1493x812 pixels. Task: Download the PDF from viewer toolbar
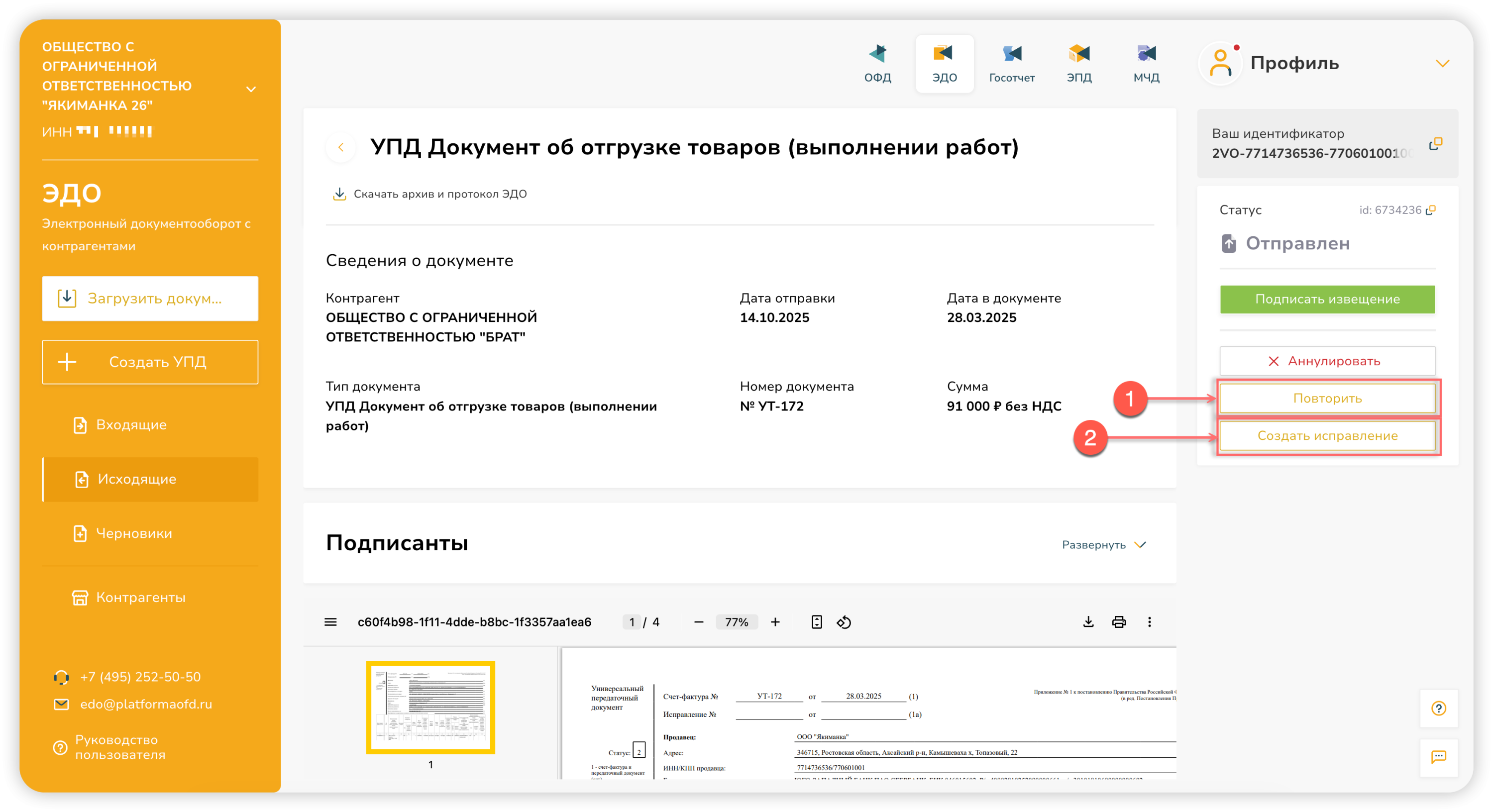pyautogui.click(x=1088, y=622)
